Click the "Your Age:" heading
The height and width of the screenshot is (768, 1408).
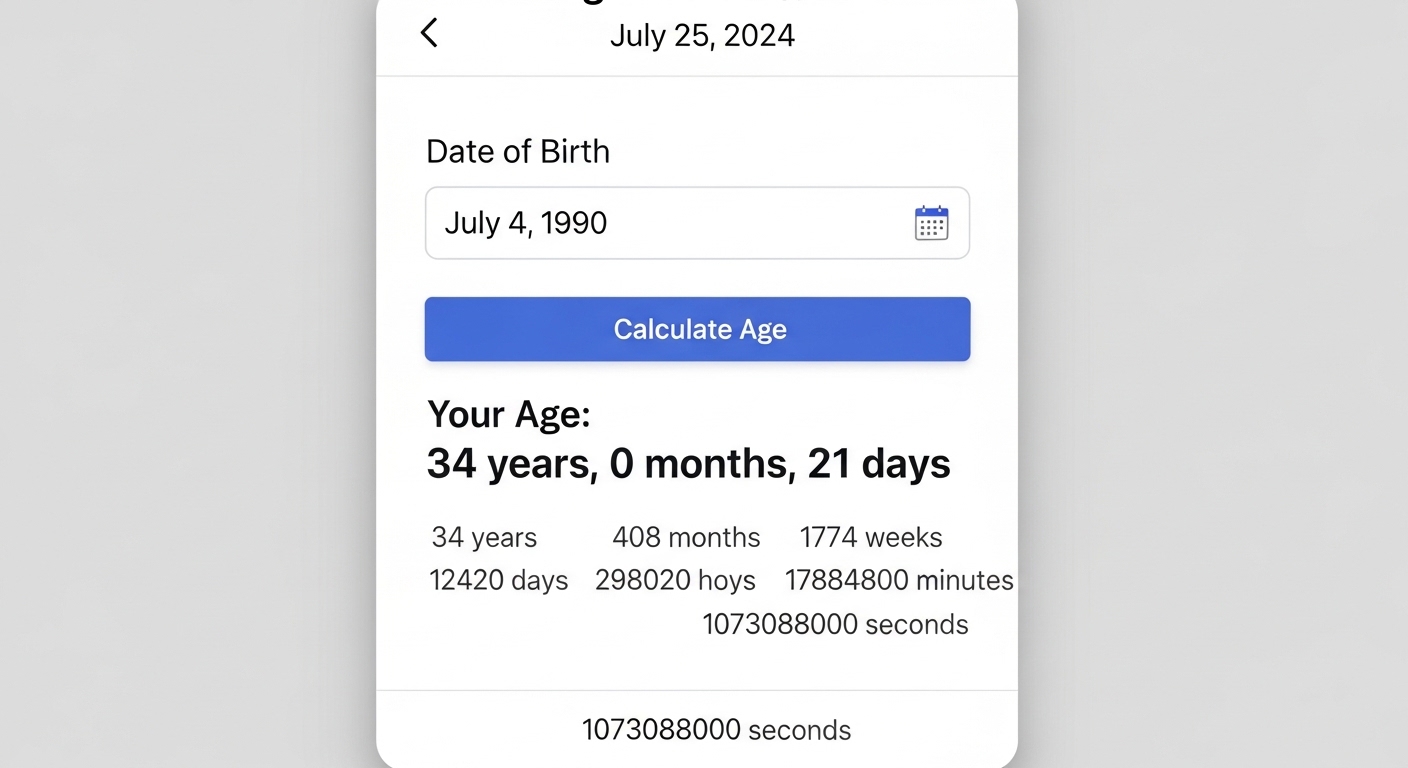pos(509,414)
